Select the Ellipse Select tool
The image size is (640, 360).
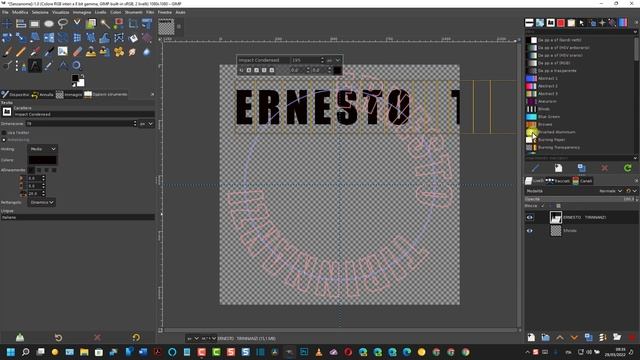coord(49,24)
